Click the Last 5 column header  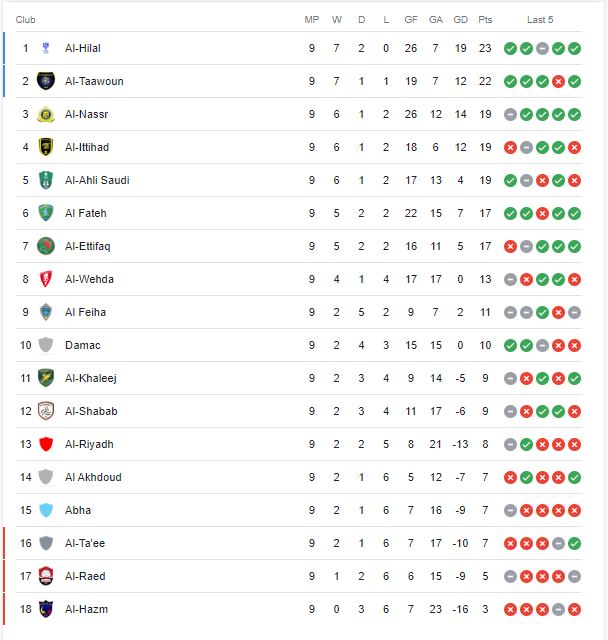[x=541, y=20]
